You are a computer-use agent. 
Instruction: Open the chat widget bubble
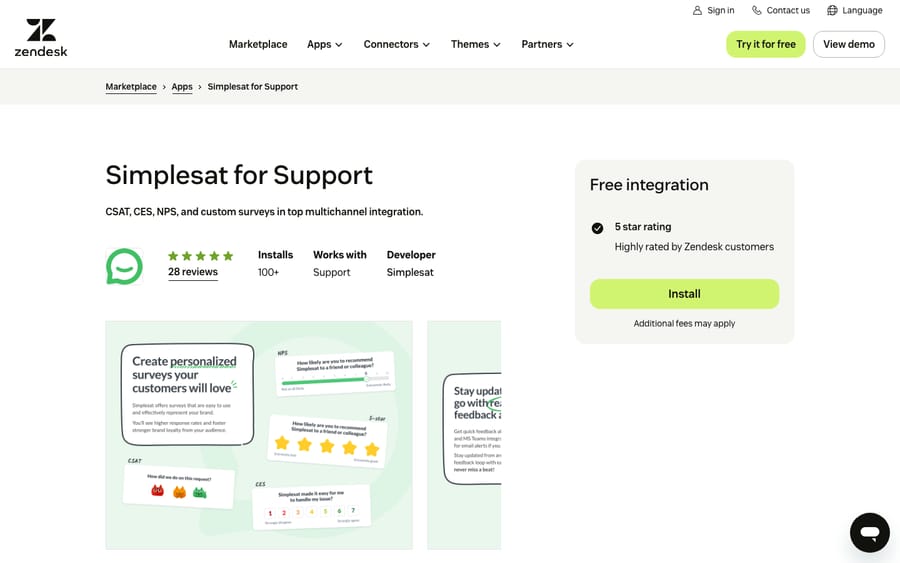click(x=870, y=533)
